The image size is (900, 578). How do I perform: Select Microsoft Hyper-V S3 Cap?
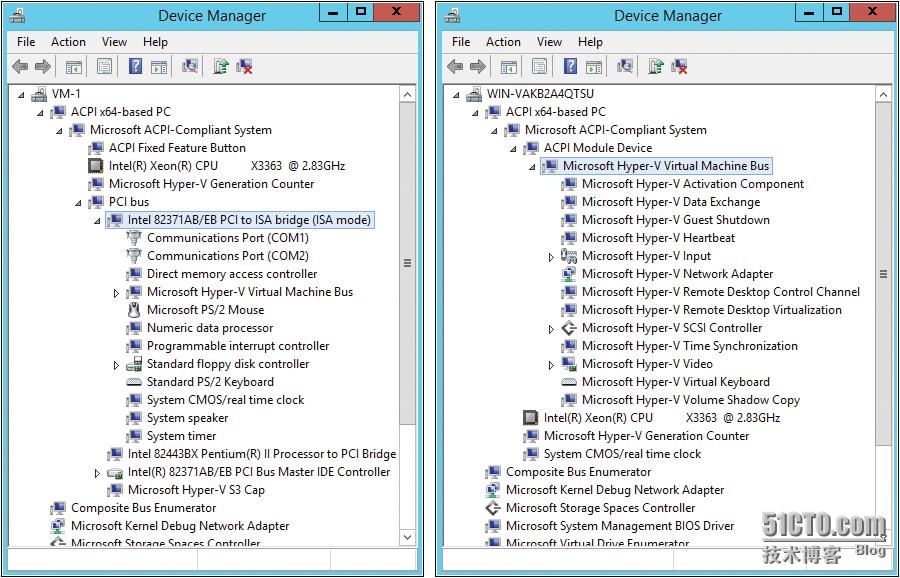pyautogui.click(x=196, y=490)
